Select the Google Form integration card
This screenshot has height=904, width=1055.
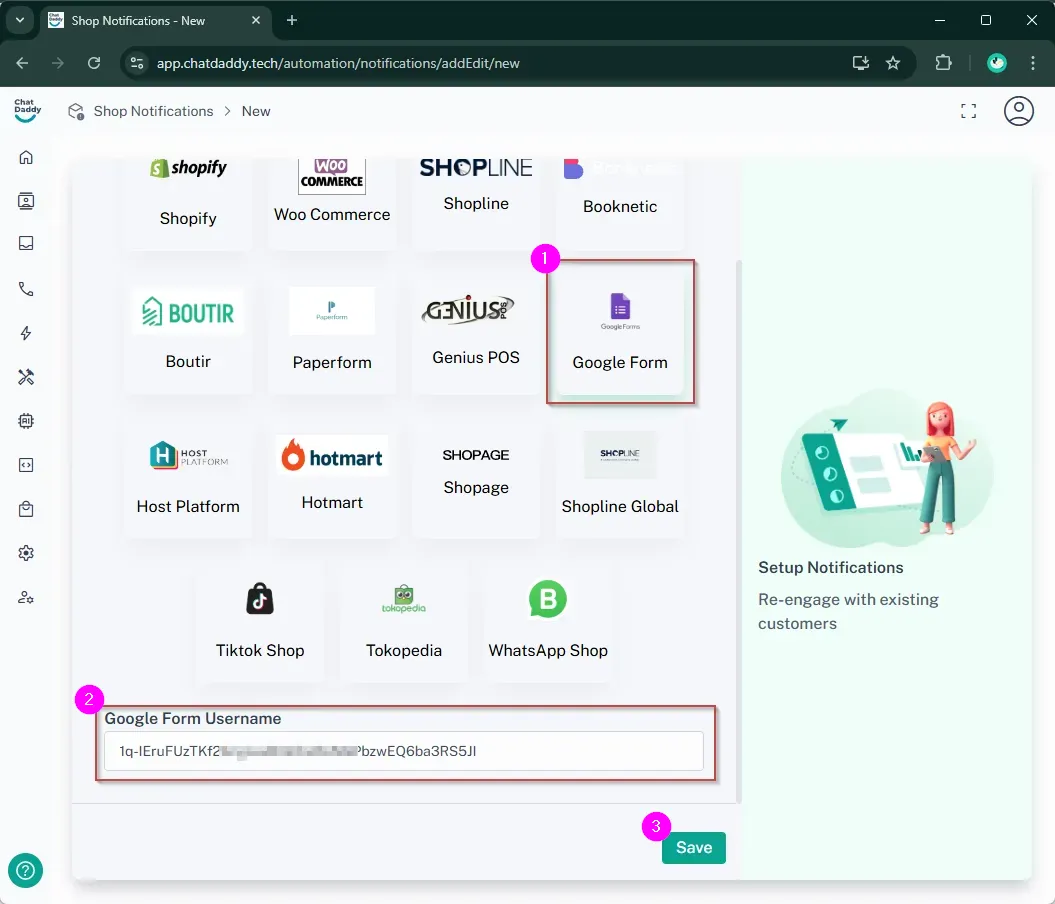point(620,332)
